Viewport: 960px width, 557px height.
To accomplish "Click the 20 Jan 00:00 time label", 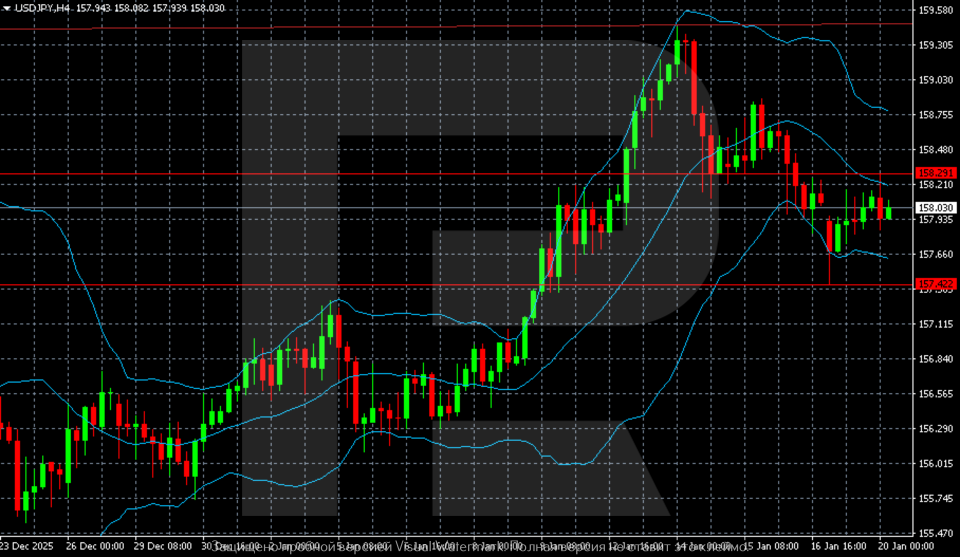I will coord(905,547).
